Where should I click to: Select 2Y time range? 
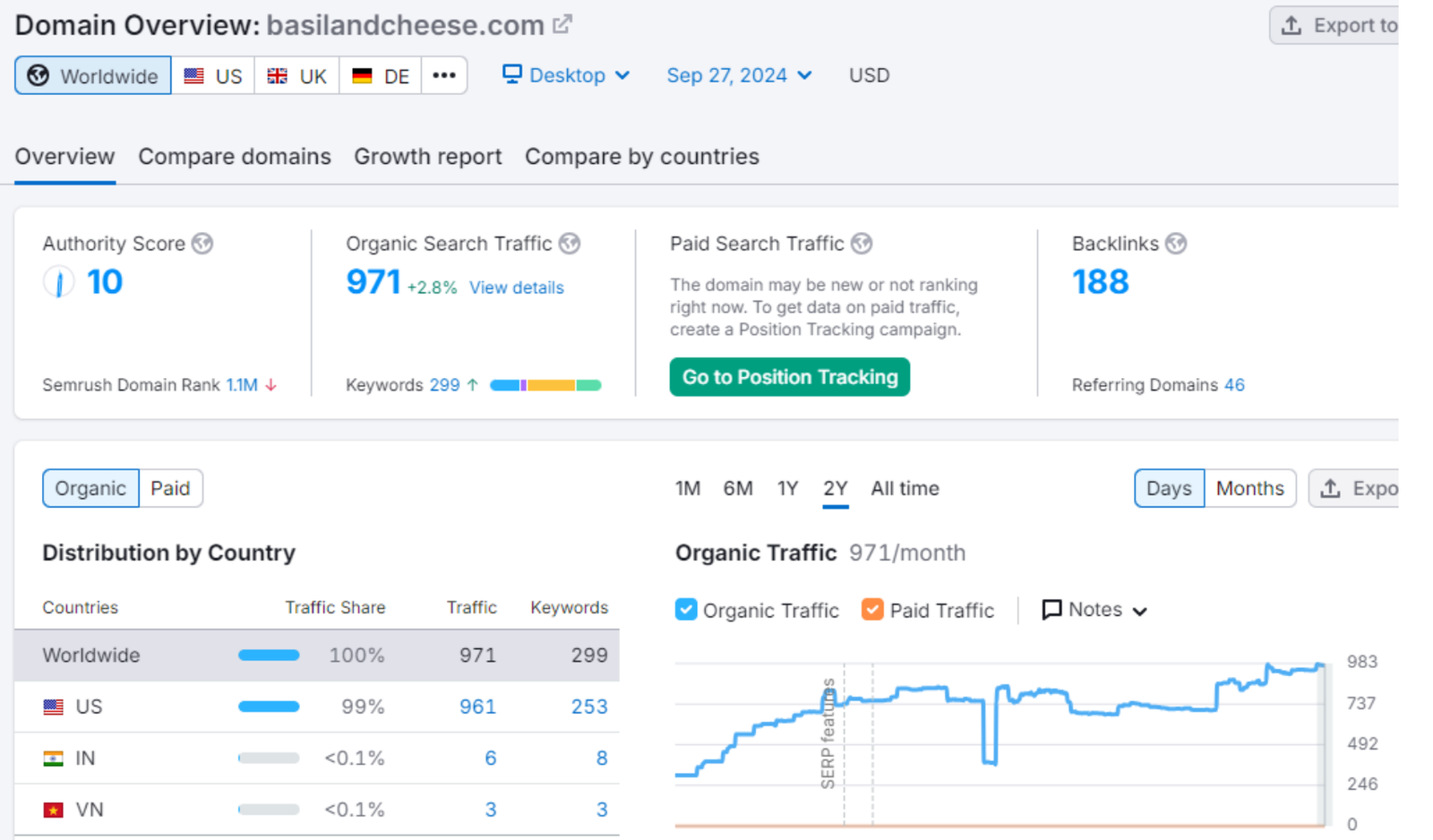click(836, 488)
